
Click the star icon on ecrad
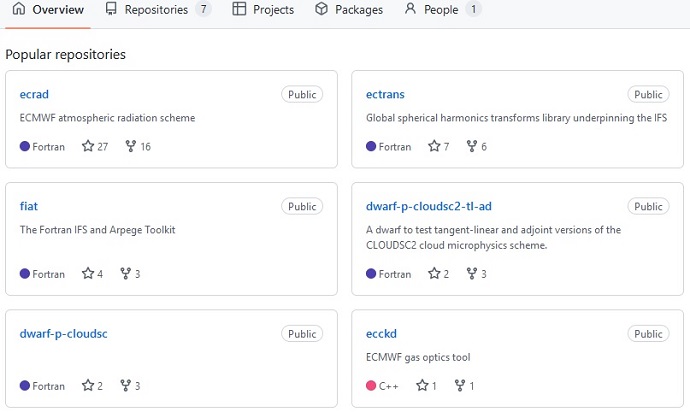point(88,146)
